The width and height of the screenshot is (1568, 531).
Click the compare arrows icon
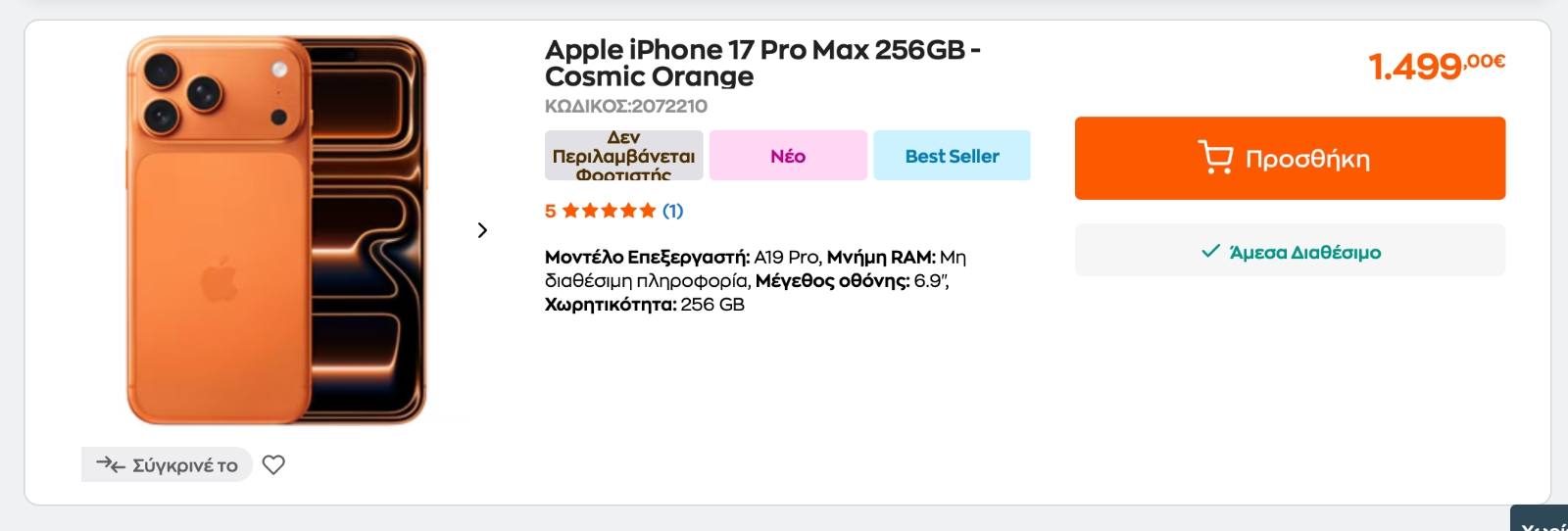110,464
